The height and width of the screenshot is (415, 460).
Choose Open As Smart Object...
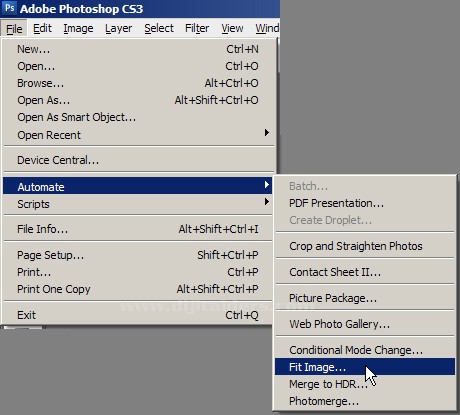(x=138, y=117)
